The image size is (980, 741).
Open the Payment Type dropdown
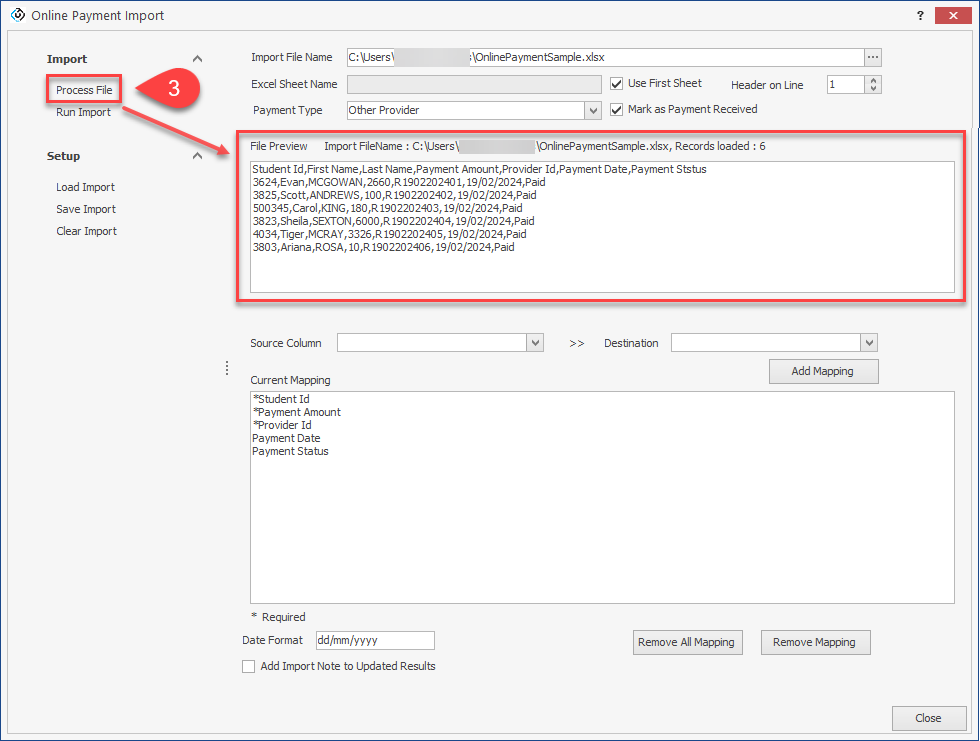[x=593, y=110]
